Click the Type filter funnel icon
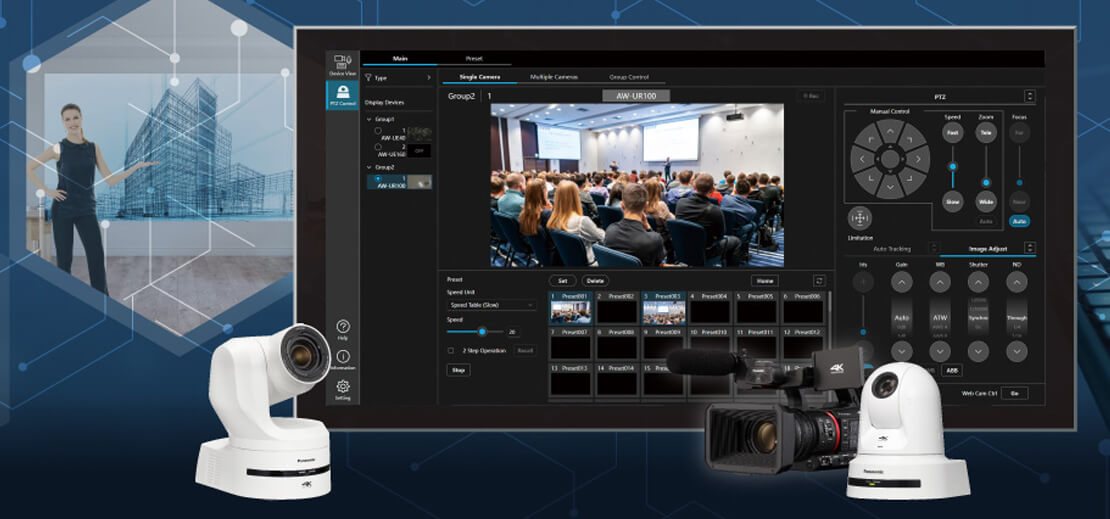This screenshot has height=519, width=1110. pyautogui.click(x=369, y=77)
